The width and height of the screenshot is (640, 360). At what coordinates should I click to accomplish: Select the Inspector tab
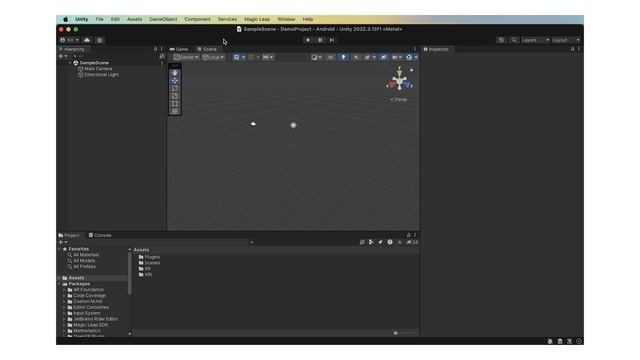click(x=436, y=49)
